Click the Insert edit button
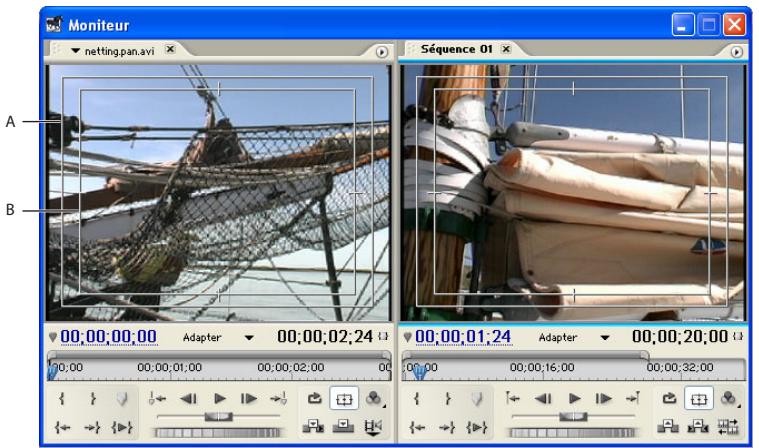 click(313, 426)
